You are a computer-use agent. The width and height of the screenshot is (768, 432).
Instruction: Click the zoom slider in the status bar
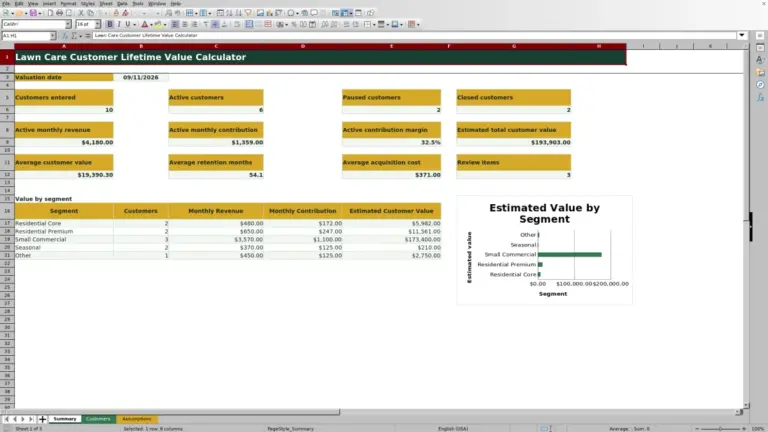tap(720, 429)
